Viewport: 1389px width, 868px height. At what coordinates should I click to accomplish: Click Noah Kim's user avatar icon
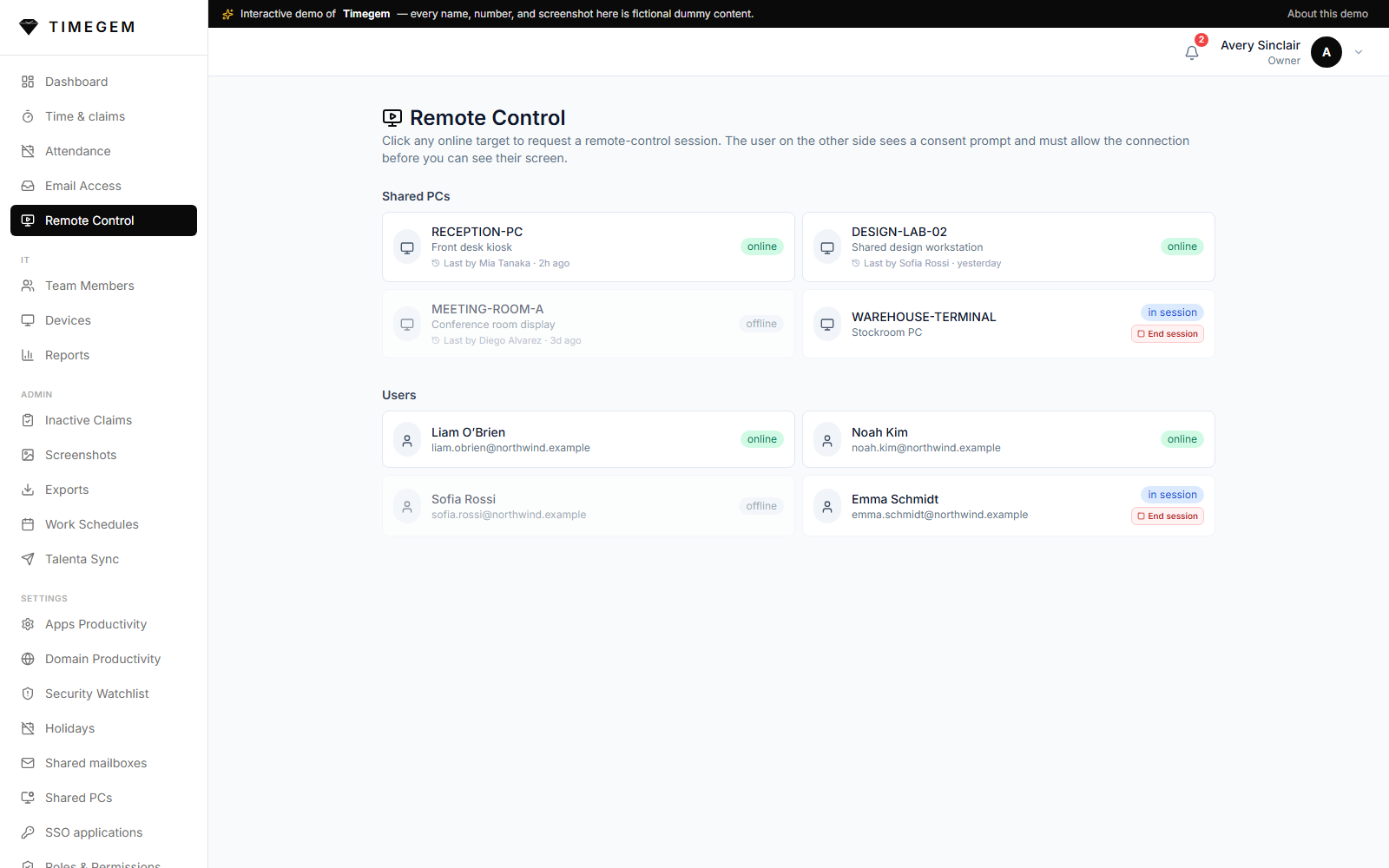click(x=827, y=439)
